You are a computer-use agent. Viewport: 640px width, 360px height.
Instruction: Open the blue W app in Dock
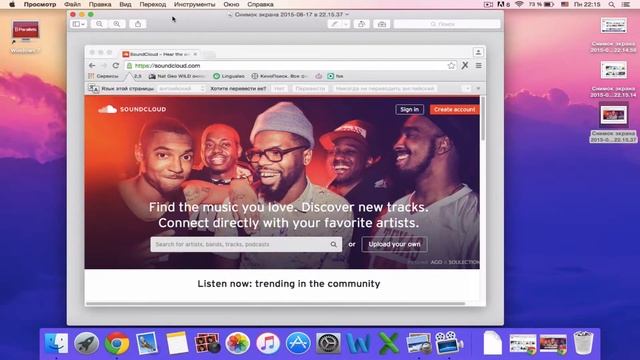pyautogui.click(x=358, y=343)
